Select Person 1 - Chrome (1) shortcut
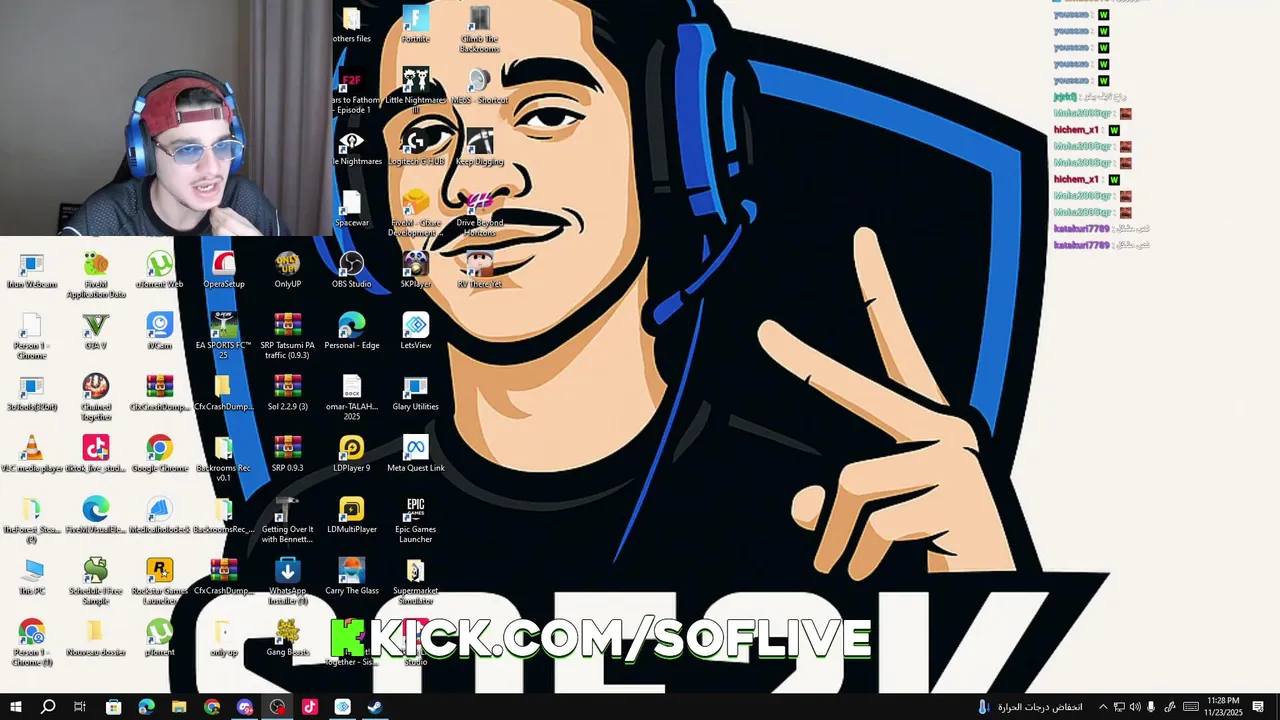Image resolution: width=1280 pixels, height=720 pixels. click(x=32, y=643)
